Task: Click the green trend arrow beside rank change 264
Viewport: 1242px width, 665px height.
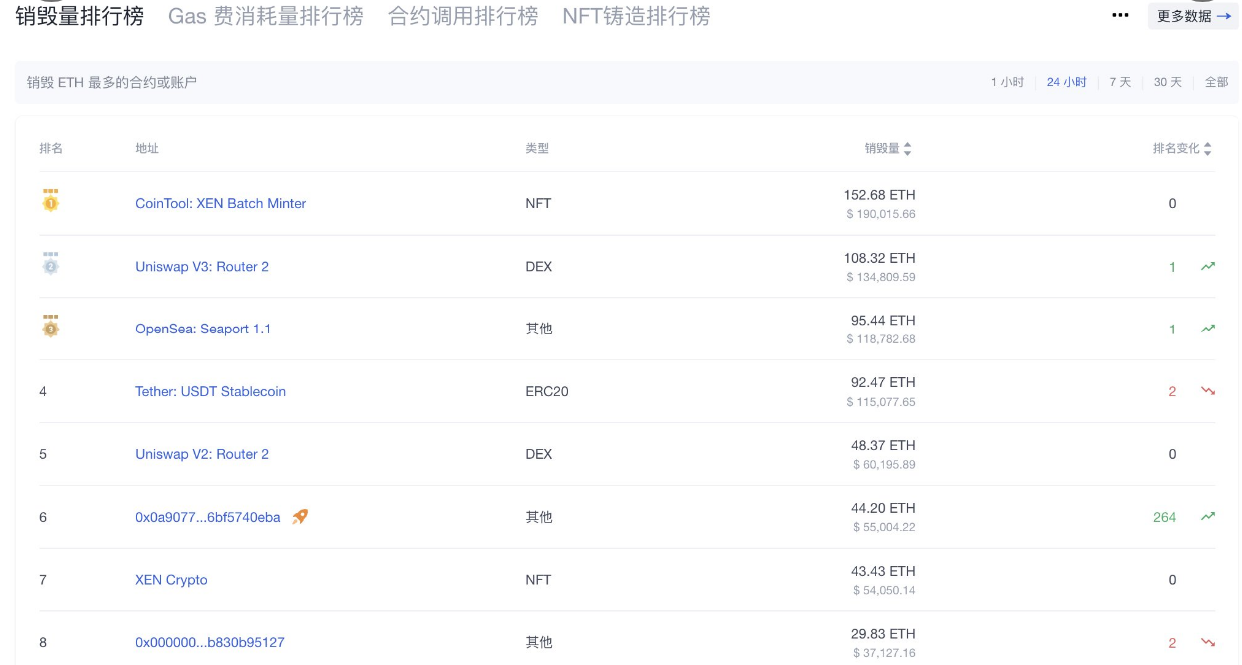Action: (x=1207, y=516)
